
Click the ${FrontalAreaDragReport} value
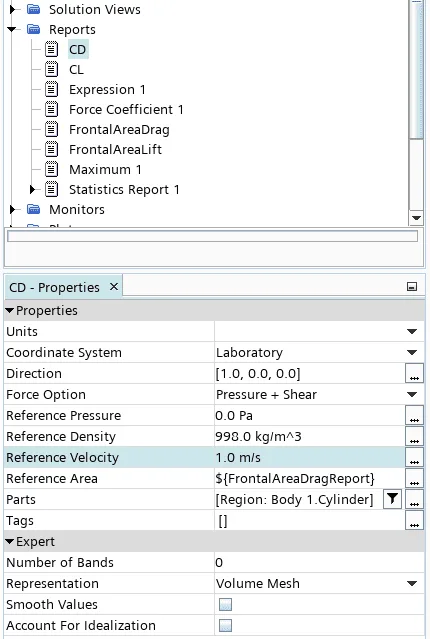295,478
